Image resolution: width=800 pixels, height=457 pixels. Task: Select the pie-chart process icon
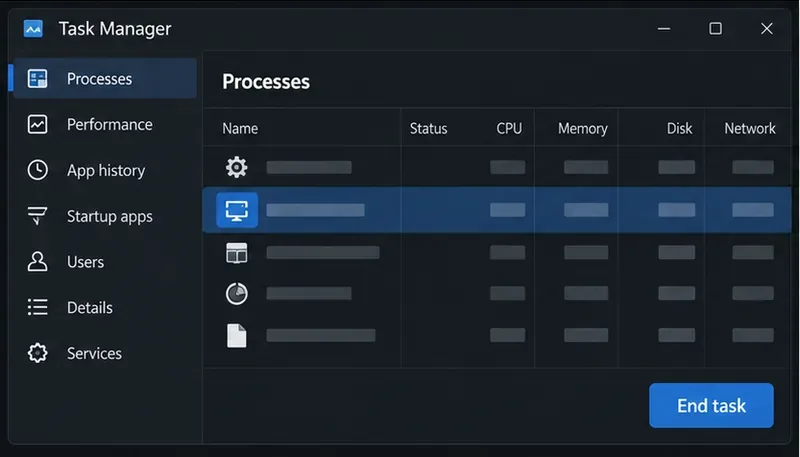click(x=237, y=294)
